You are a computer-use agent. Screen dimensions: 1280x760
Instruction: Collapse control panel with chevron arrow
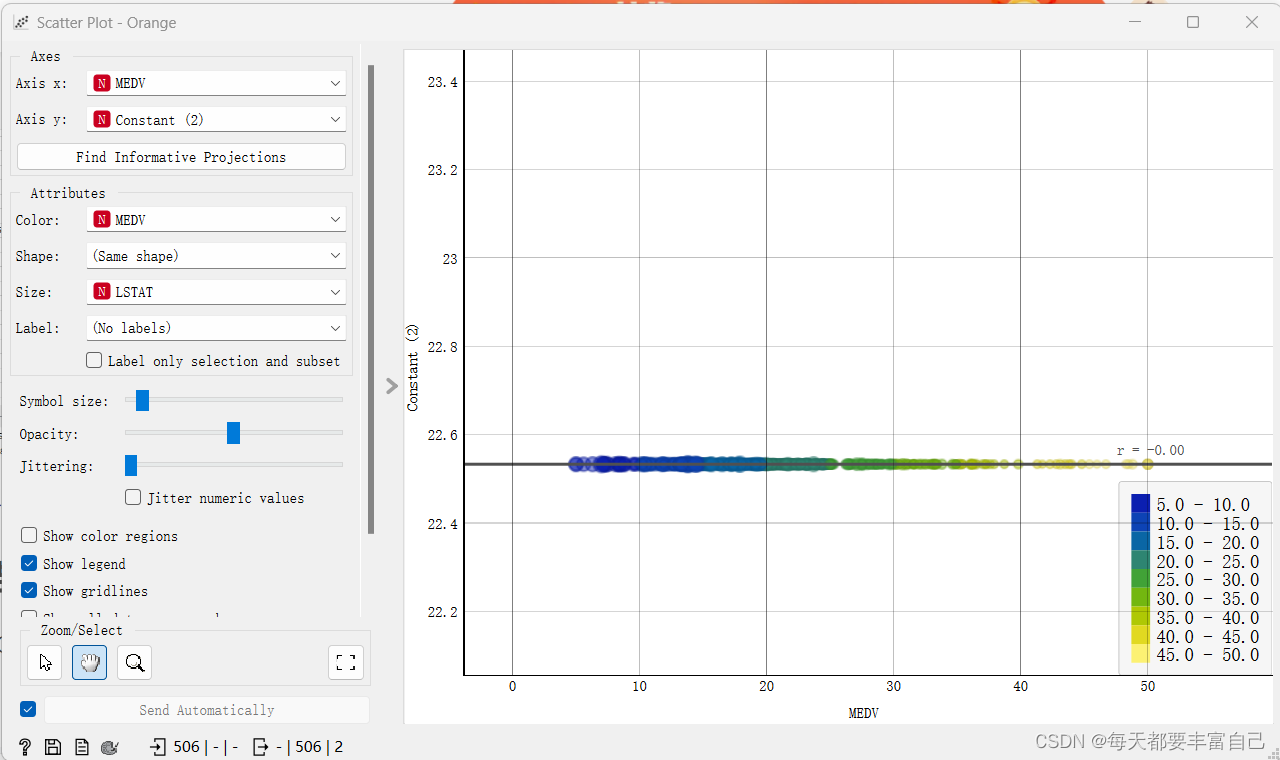(392, 386)
